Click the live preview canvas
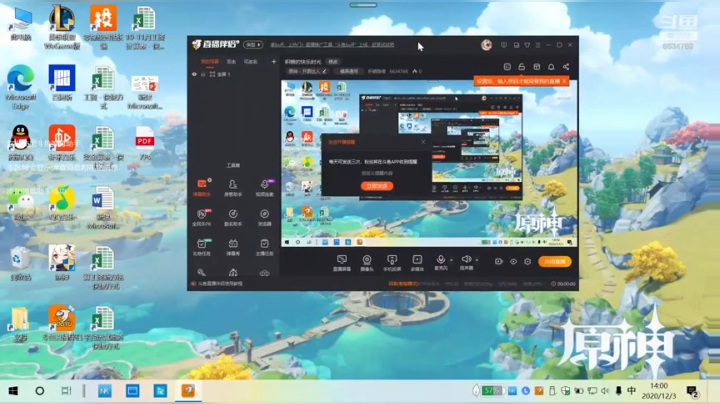This screenshot has height=404, width=720. point(429,163)
